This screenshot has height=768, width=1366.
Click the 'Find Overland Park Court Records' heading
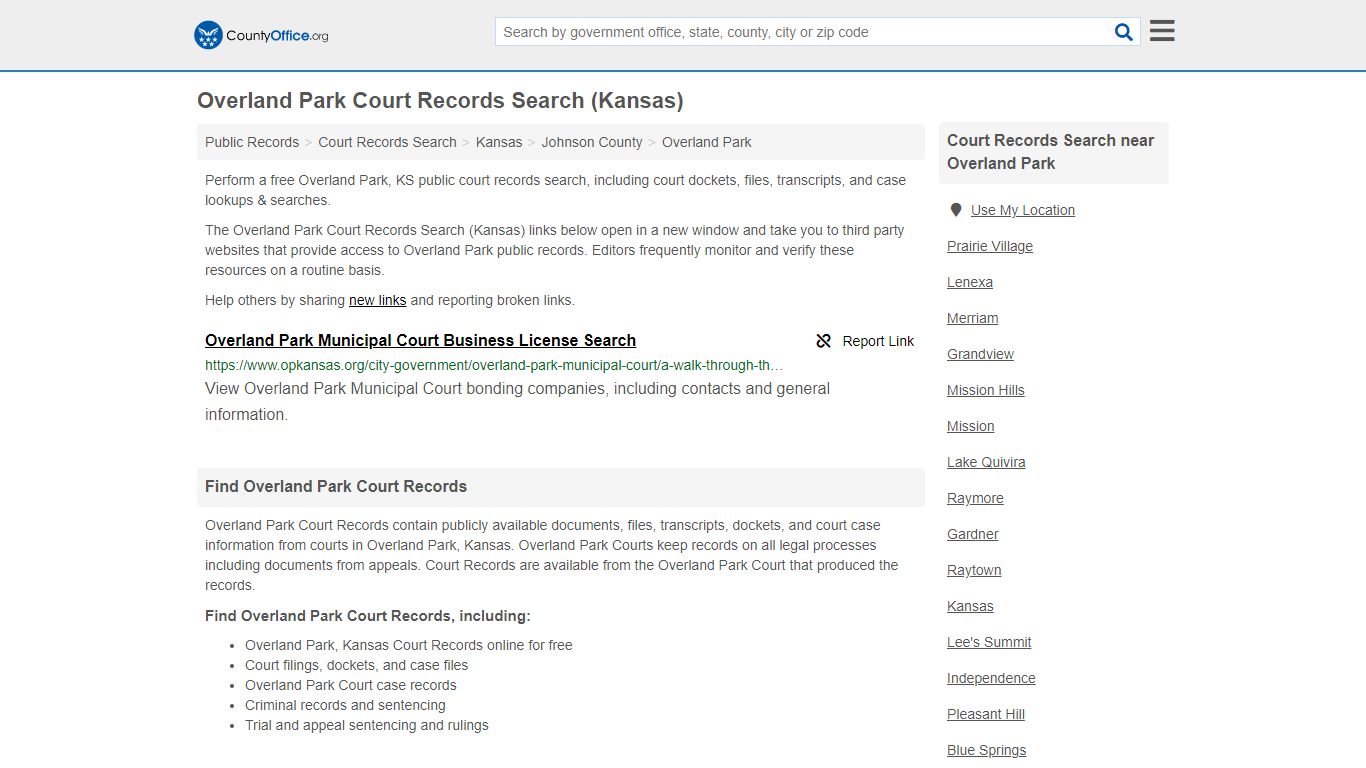coord(336,486)
